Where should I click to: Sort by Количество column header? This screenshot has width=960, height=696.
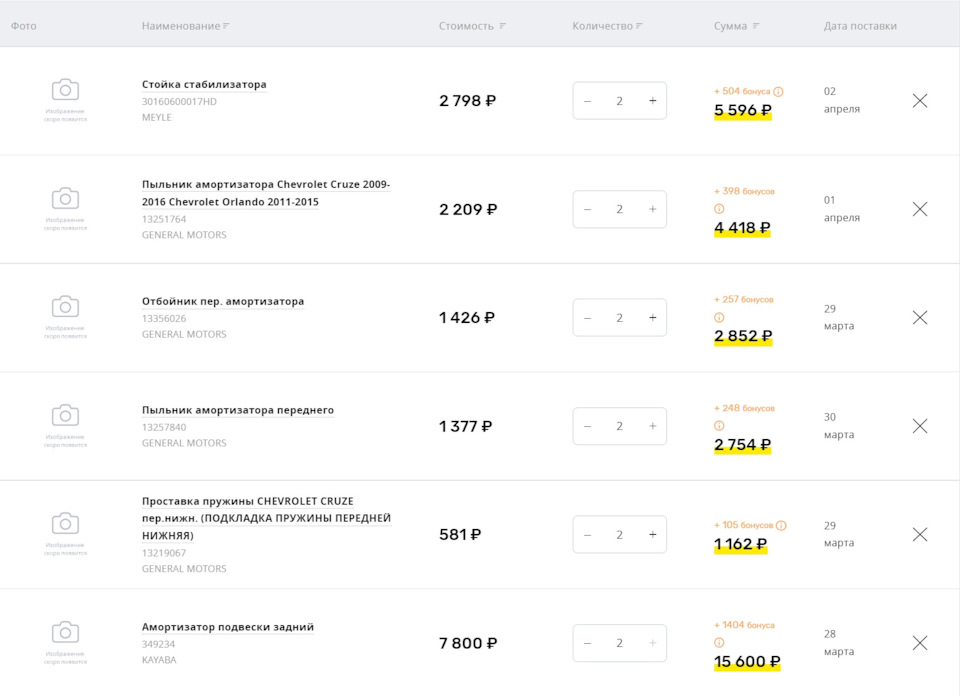[607, 26]
